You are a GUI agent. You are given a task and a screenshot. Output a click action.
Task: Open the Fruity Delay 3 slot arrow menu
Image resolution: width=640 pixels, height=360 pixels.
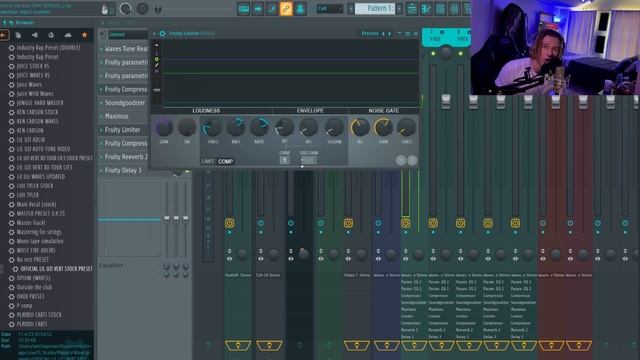(x=101, y=170)
